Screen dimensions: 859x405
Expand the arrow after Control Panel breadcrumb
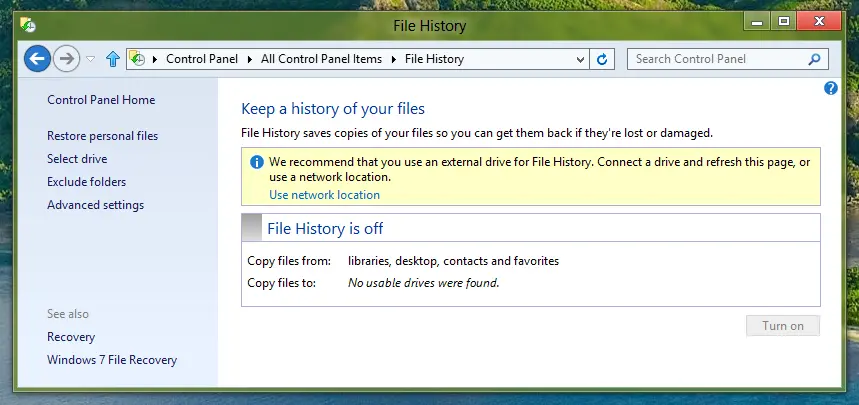pyautogui.click(x=250, y=59)
